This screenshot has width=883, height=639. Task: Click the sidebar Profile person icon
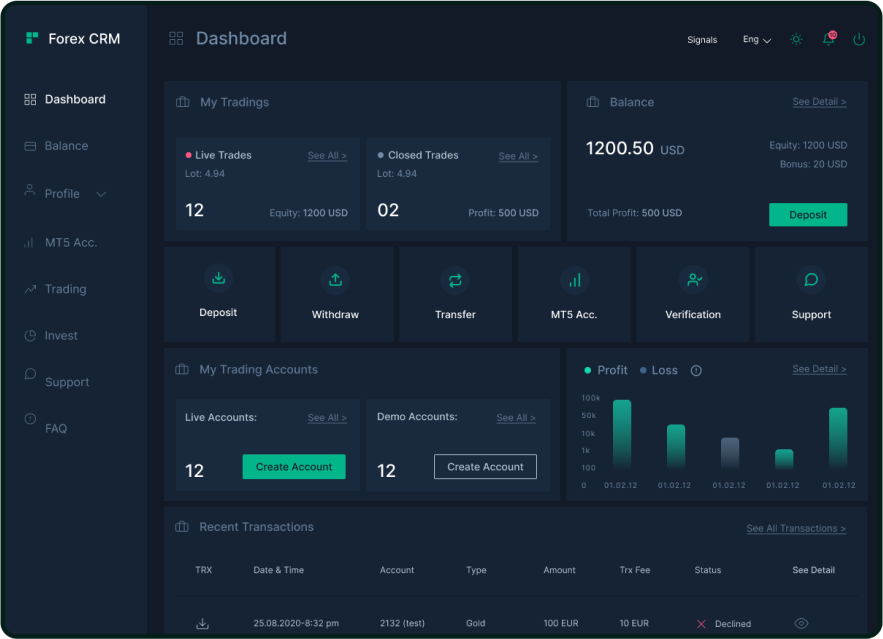tap(30, 190)
